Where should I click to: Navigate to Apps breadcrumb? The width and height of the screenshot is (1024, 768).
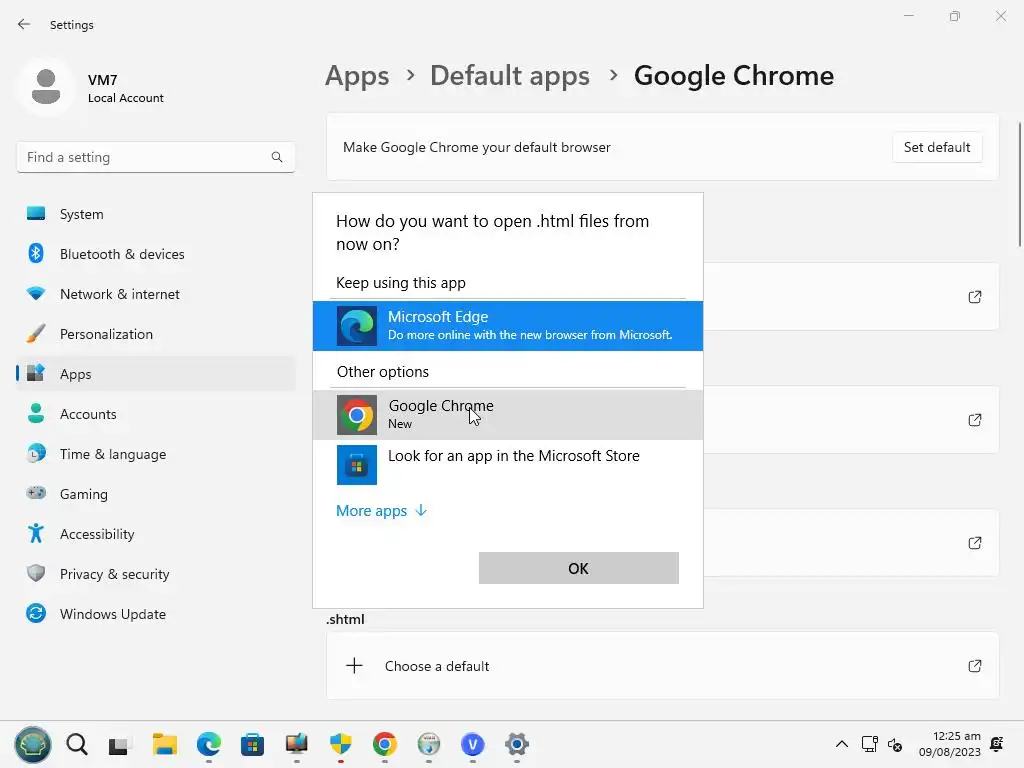pos(357,76)
